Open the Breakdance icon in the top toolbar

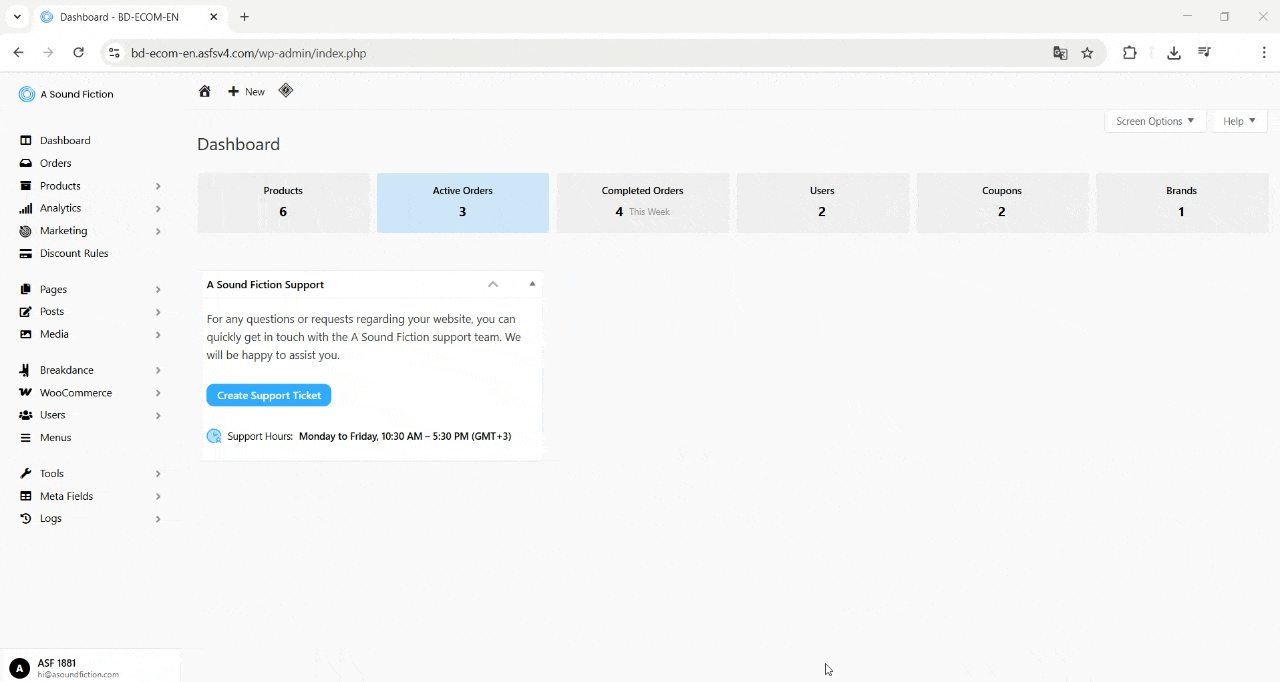286,90
